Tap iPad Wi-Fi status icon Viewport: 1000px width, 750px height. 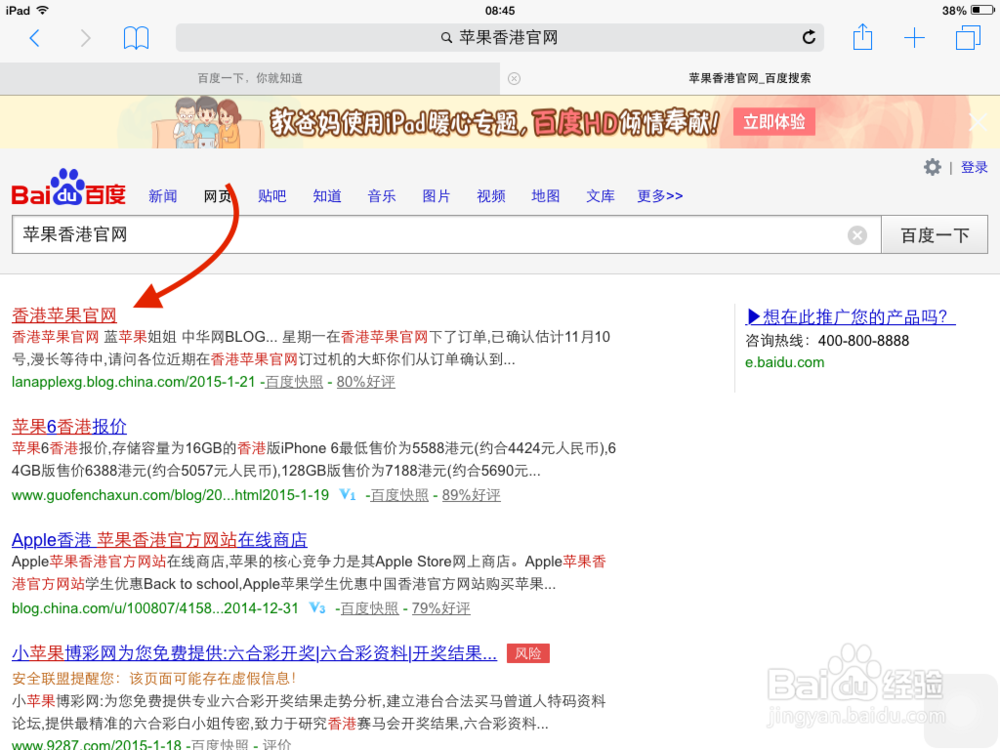42,10
